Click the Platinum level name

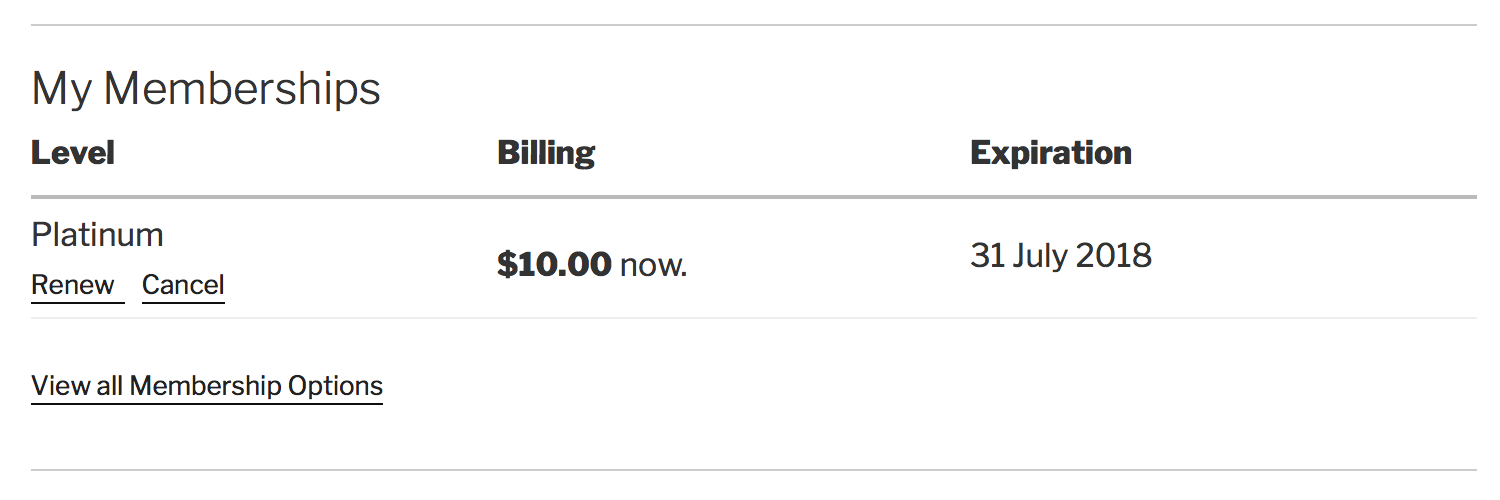tap(97, 235)
